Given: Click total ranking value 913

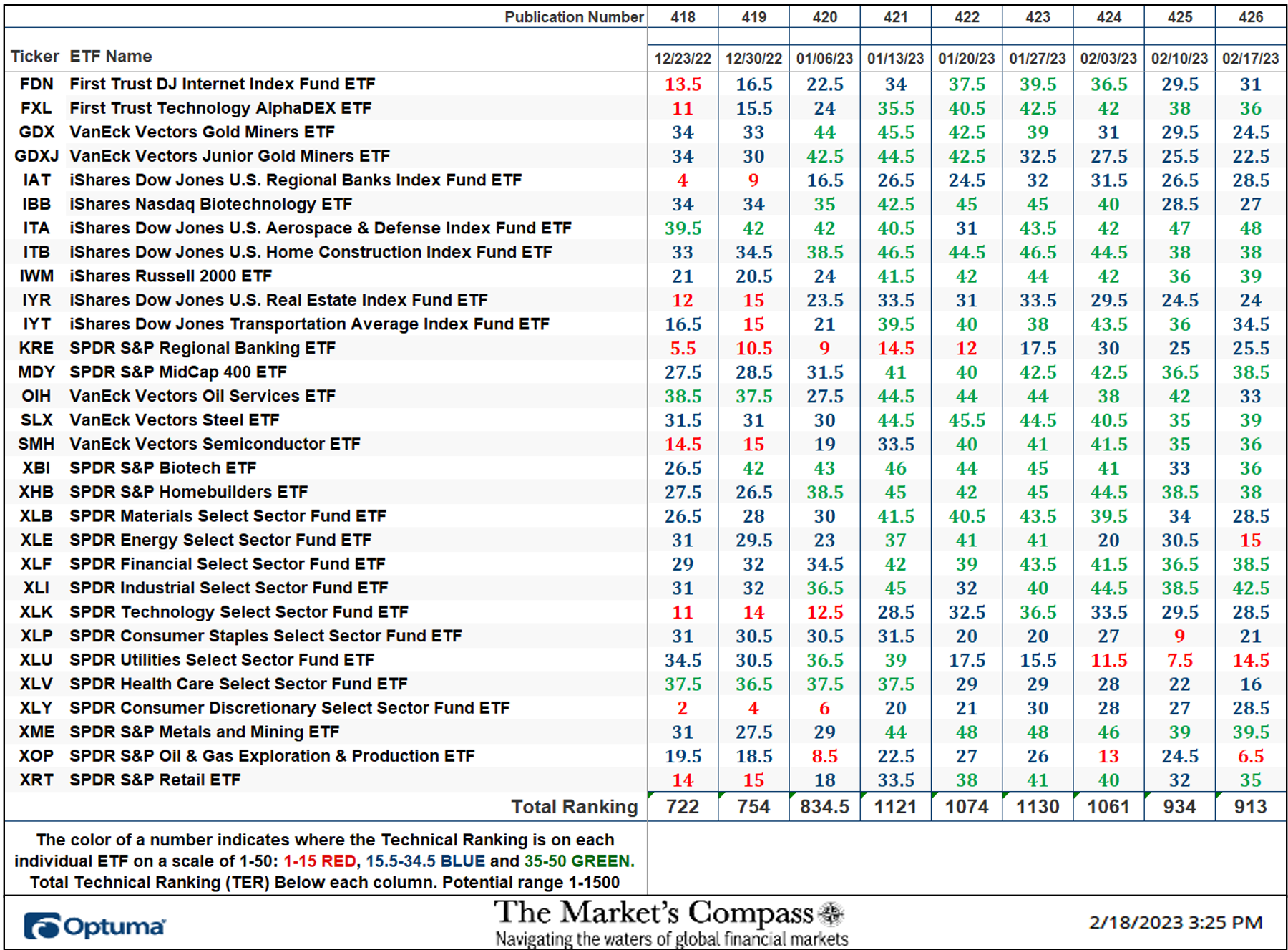Looking at the screenshot, I should (x=1251, y=807).
